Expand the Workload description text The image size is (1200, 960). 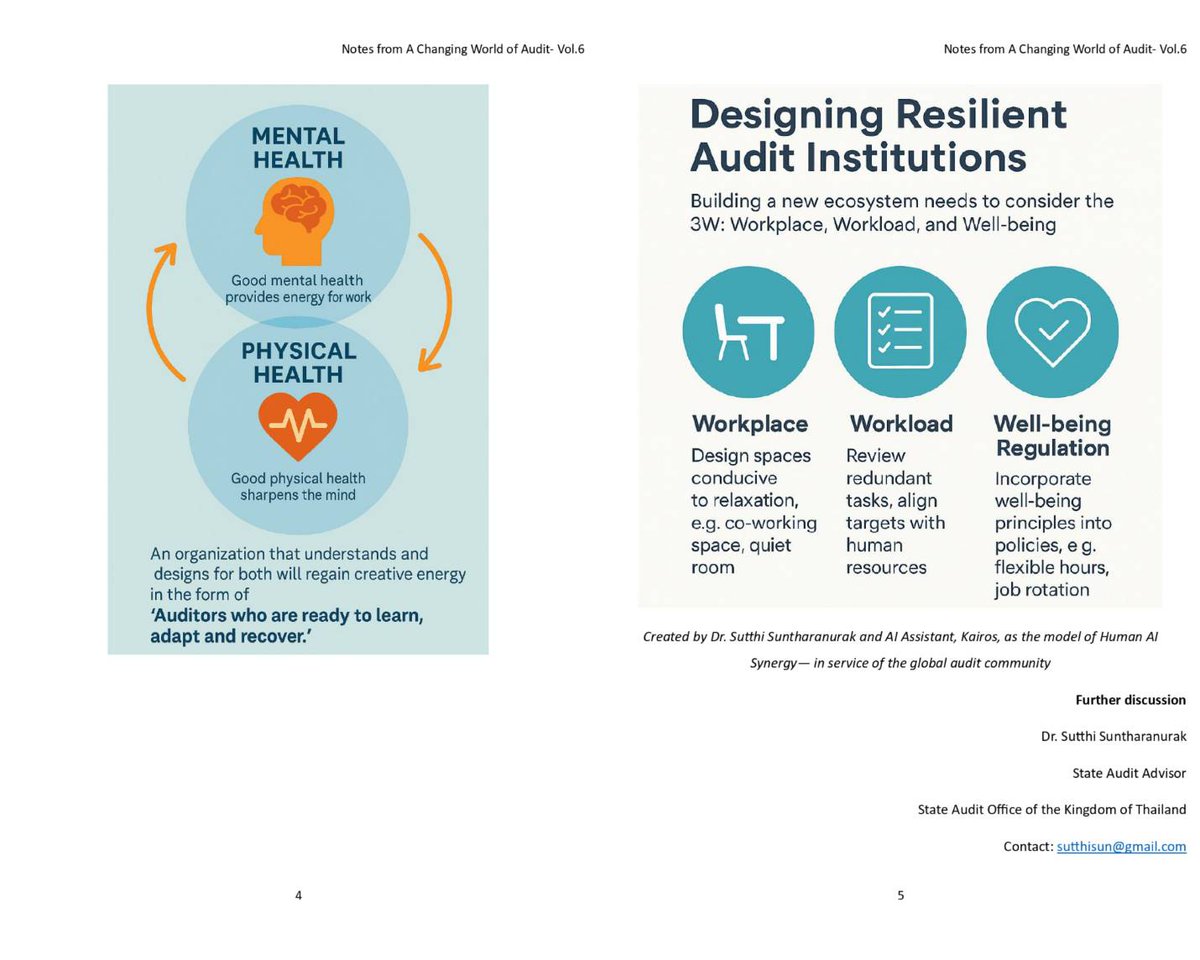[x=900, y=510]
